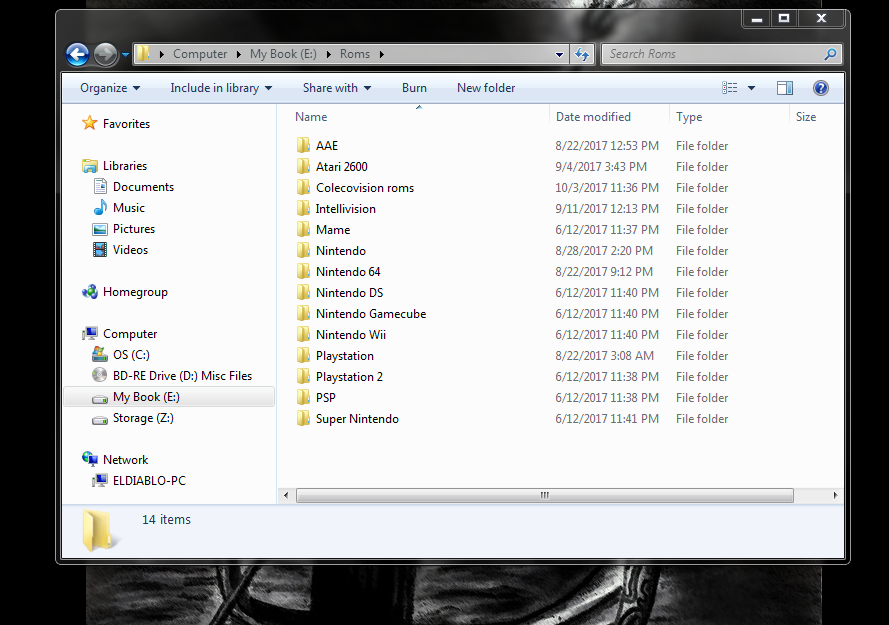Open recent locations dropdown beside Forward arrow
Screen dimensions: 889x625
[125, 55]
